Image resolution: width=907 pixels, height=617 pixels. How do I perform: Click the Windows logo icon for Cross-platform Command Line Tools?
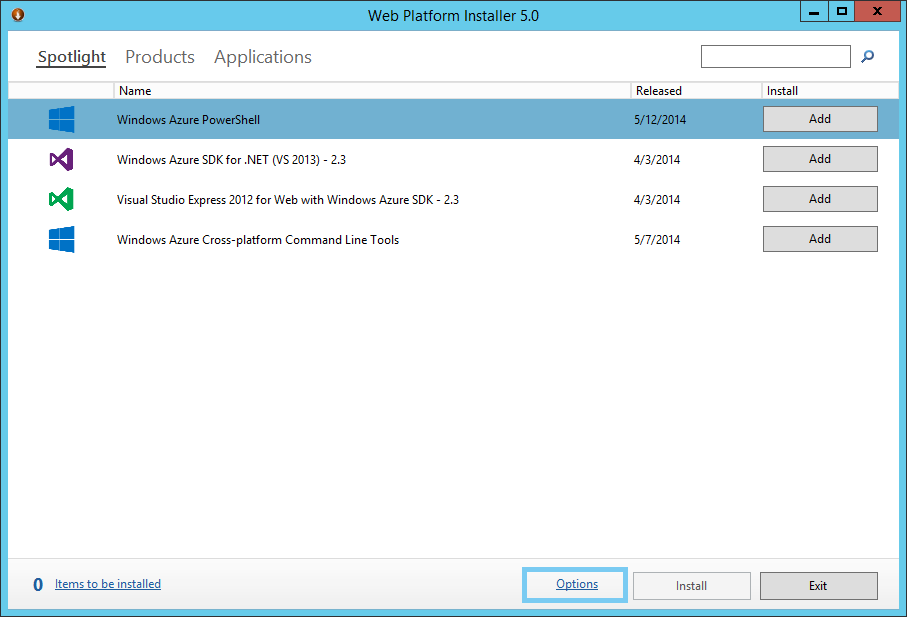click(61, 239)
